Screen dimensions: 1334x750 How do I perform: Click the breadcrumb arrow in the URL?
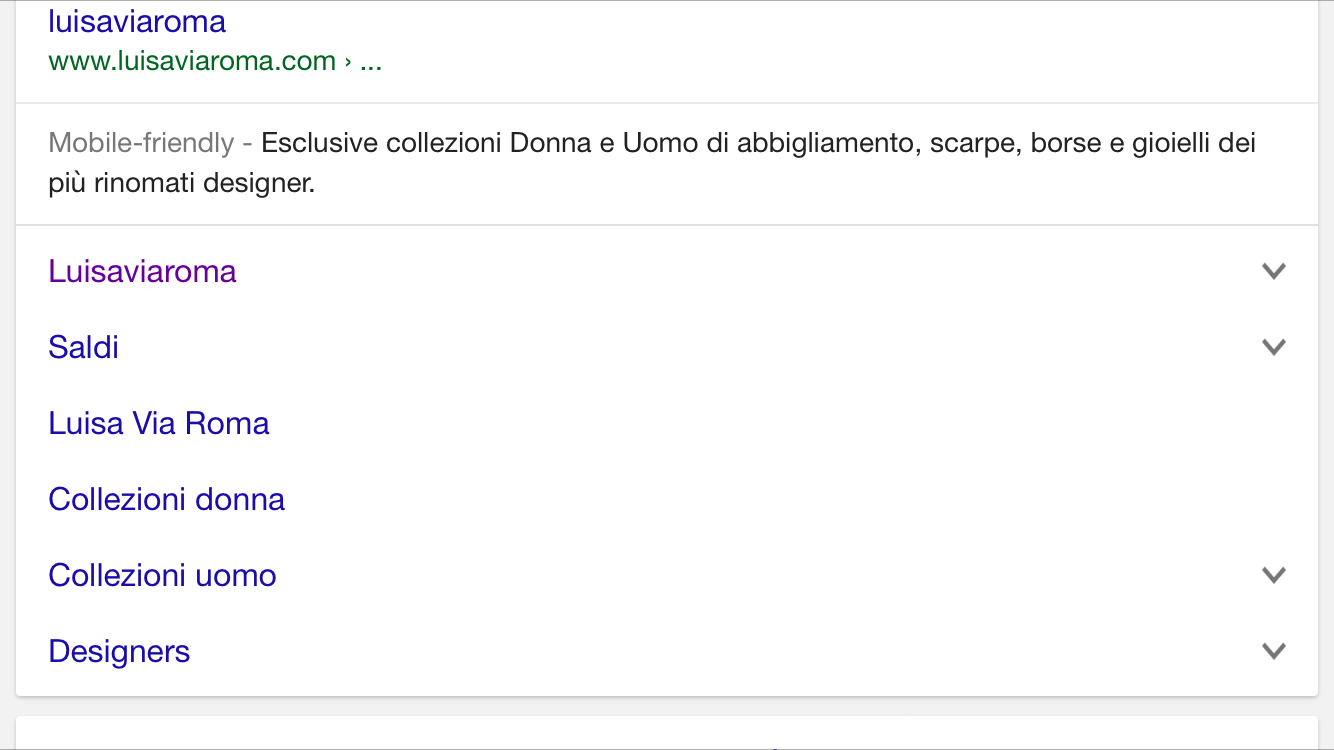347,62
